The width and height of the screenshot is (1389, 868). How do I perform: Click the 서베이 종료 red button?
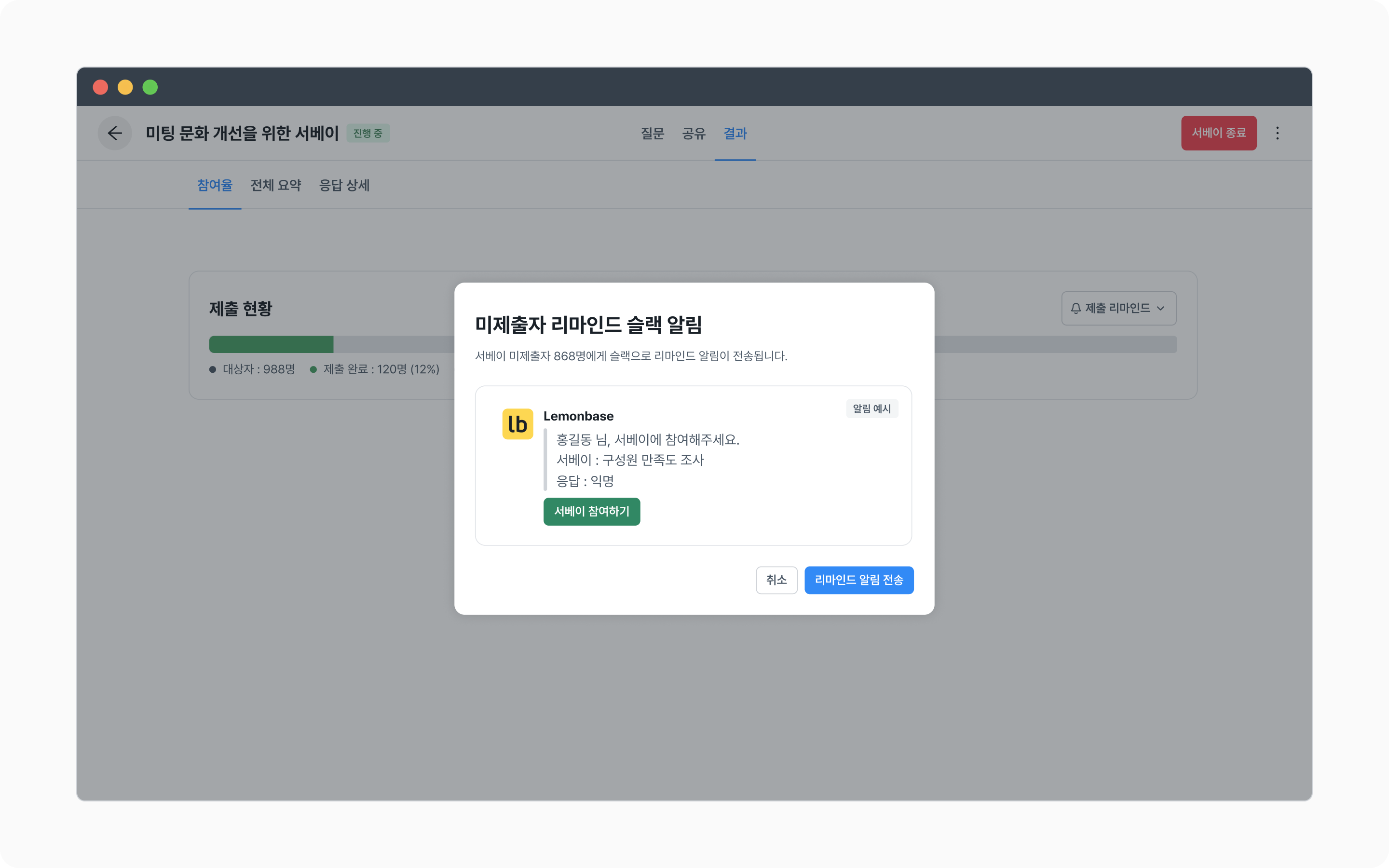pos(1219,133)
